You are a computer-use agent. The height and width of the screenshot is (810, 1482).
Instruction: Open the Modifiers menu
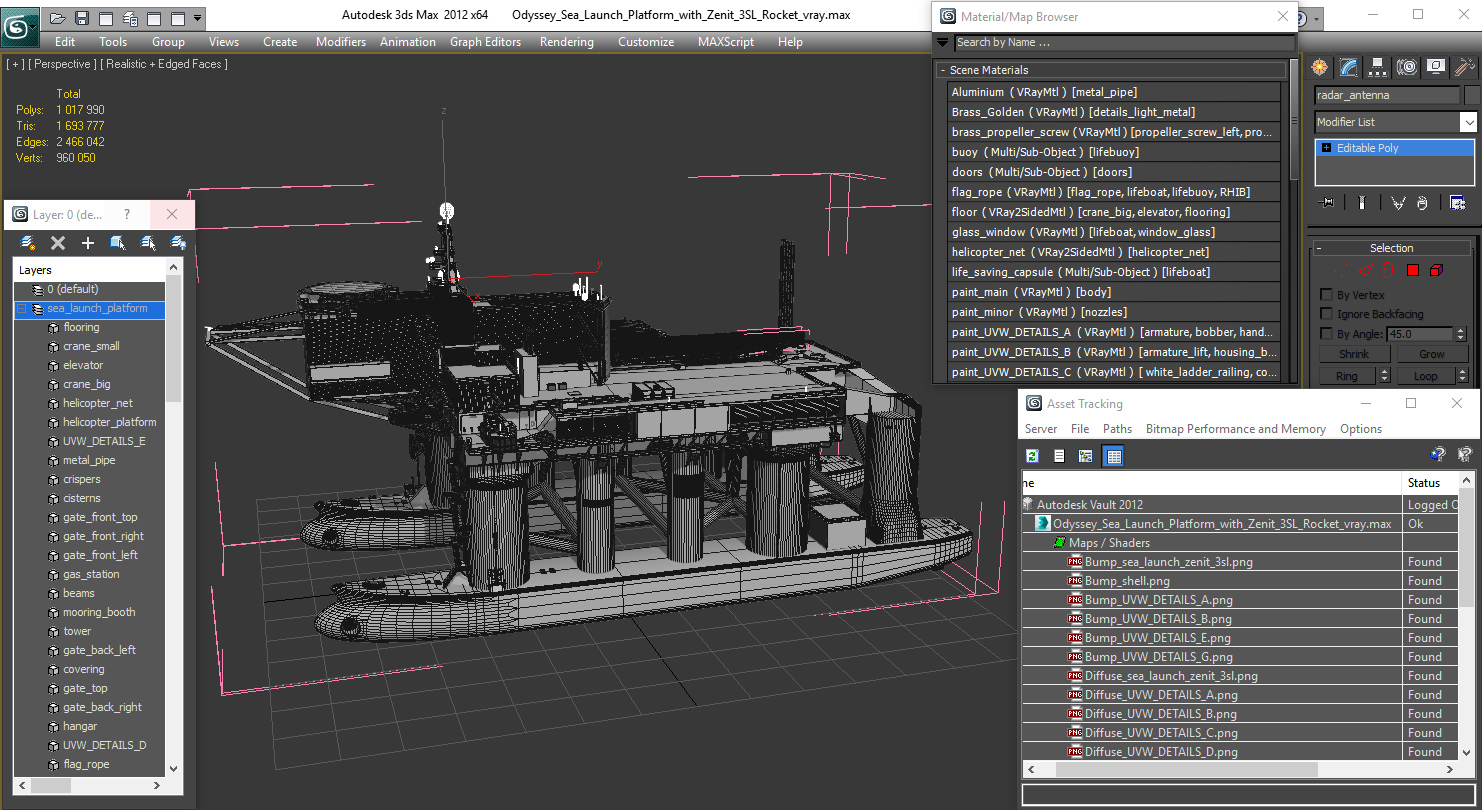click(x=341, y=42)
